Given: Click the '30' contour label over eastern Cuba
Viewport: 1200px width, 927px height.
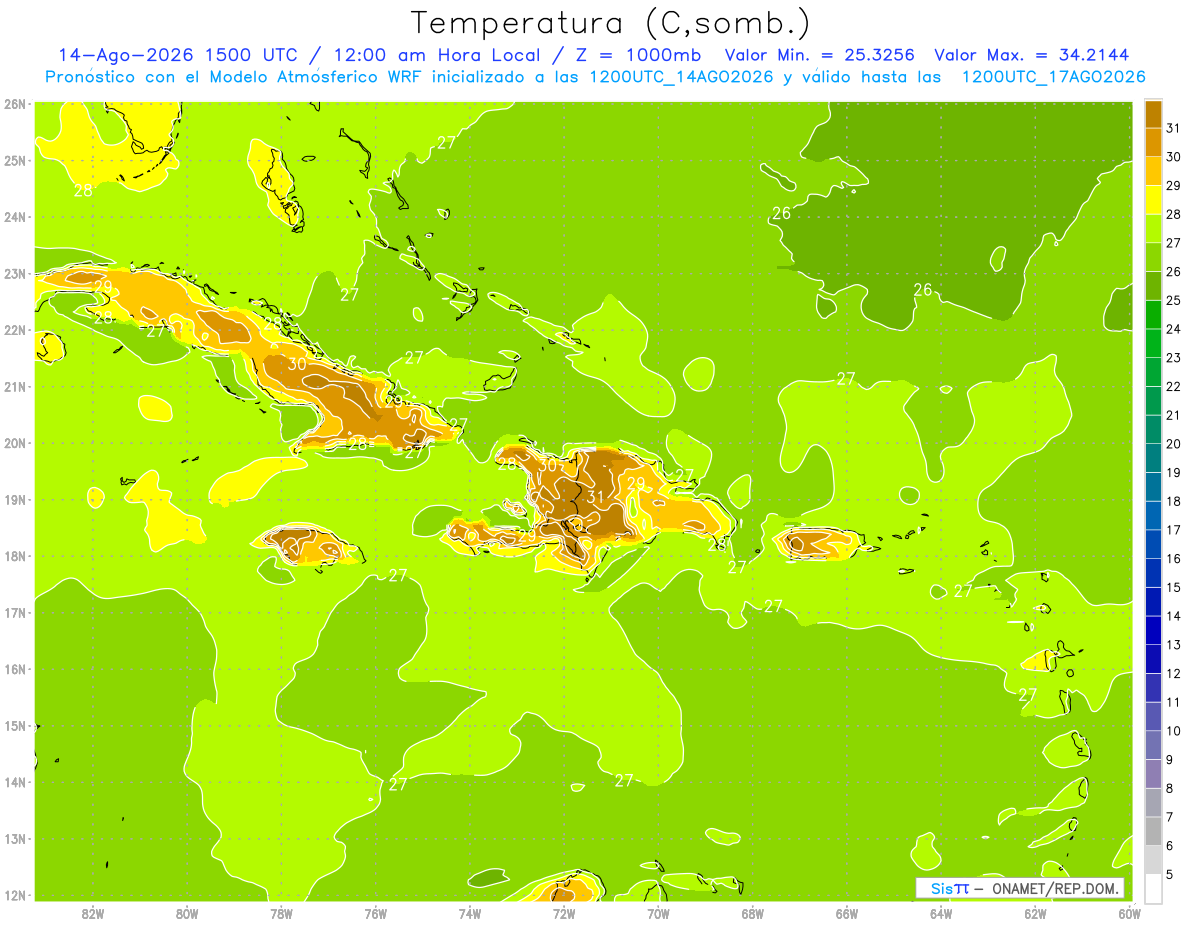Looking at the screenshot, I should coord(297,364).
